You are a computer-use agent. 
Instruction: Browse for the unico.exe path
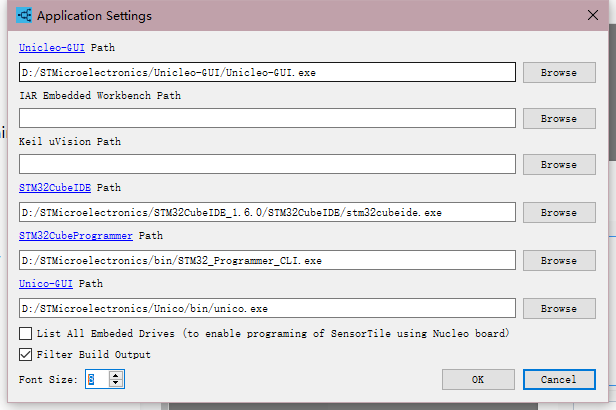point(559,309)
